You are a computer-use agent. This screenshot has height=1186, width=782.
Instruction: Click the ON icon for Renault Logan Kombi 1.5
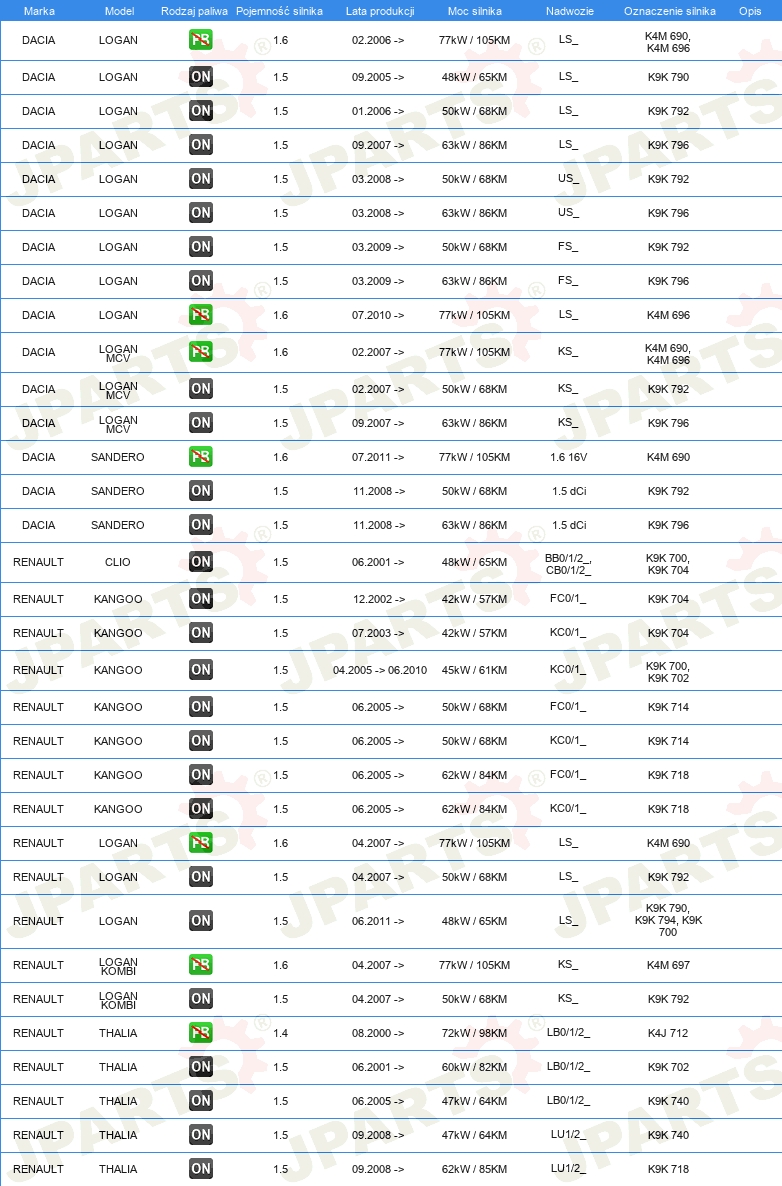tap(200, 998)
